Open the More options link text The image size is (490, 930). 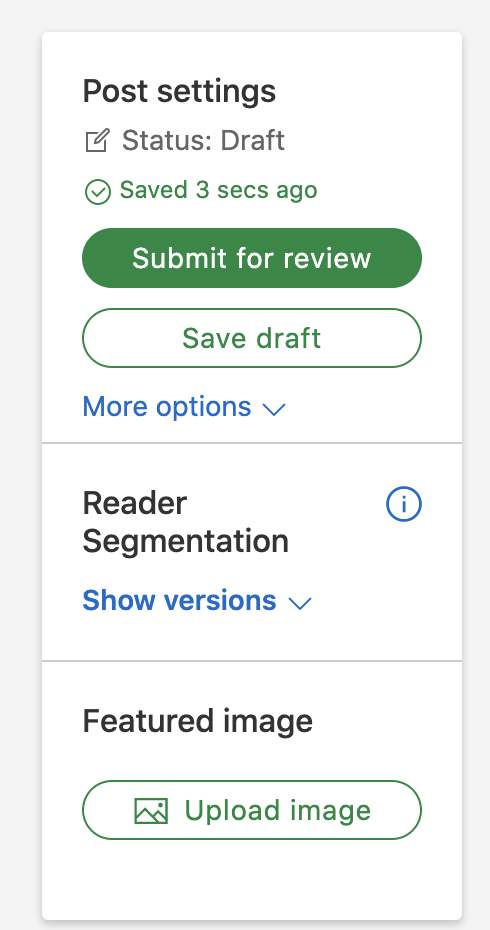point(167,407)
